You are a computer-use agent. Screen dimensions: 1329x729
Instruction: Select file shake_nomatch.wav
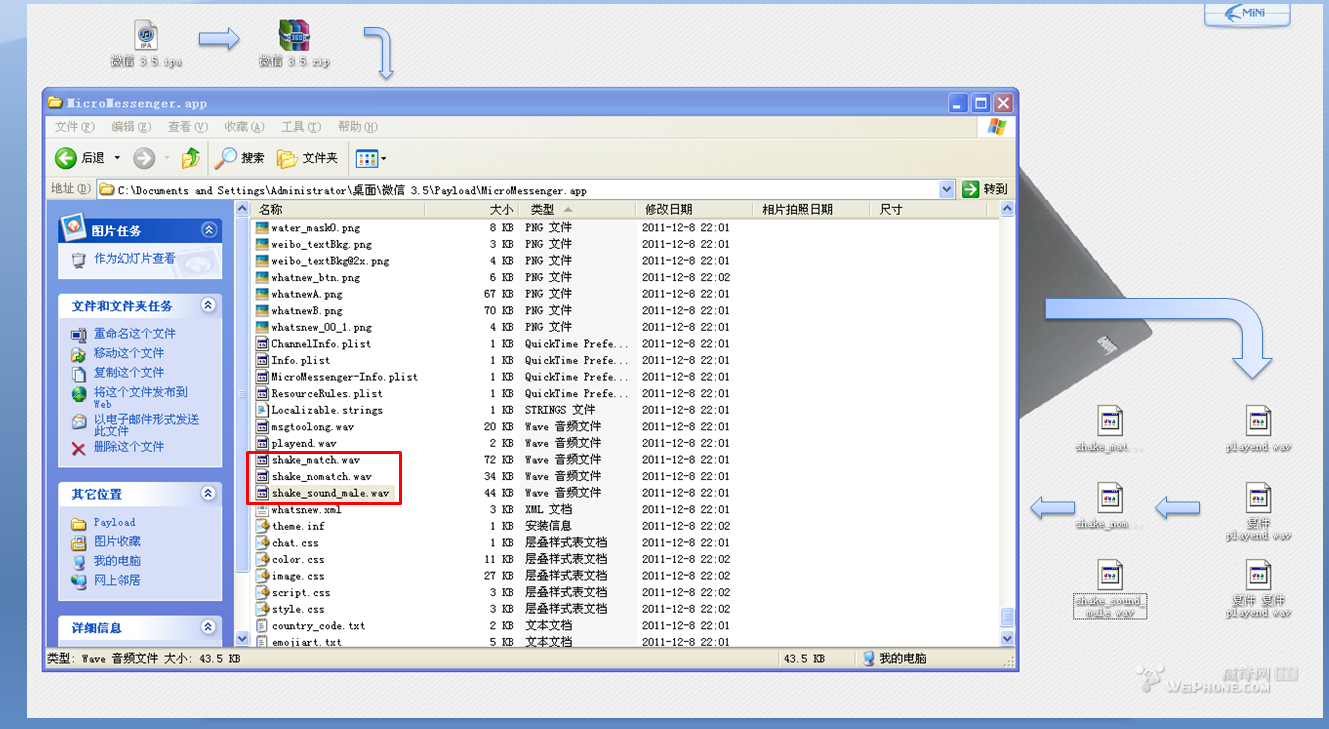coord(321,476)
